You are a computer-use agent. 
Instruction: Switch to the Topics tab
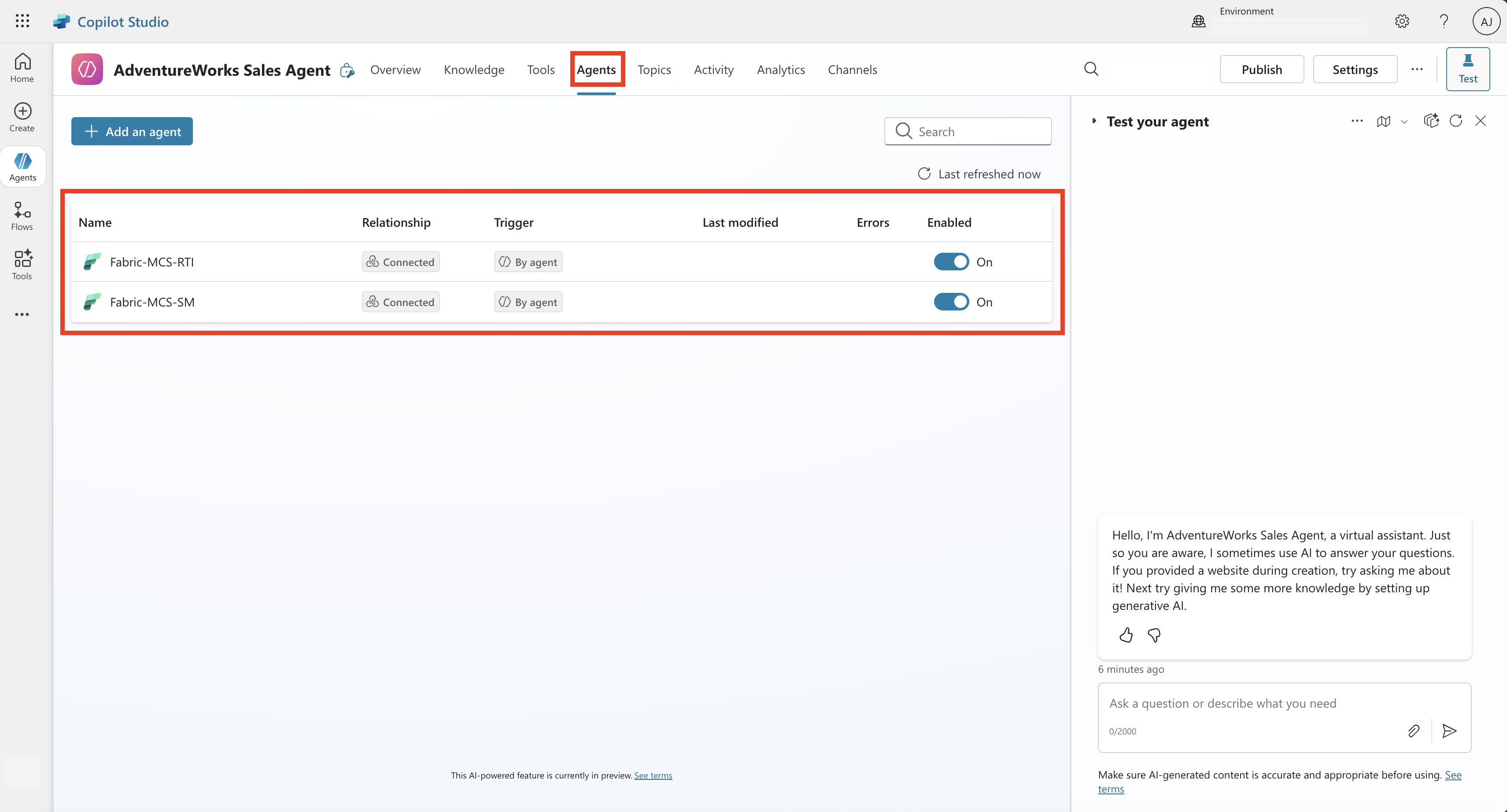[654, 70]
